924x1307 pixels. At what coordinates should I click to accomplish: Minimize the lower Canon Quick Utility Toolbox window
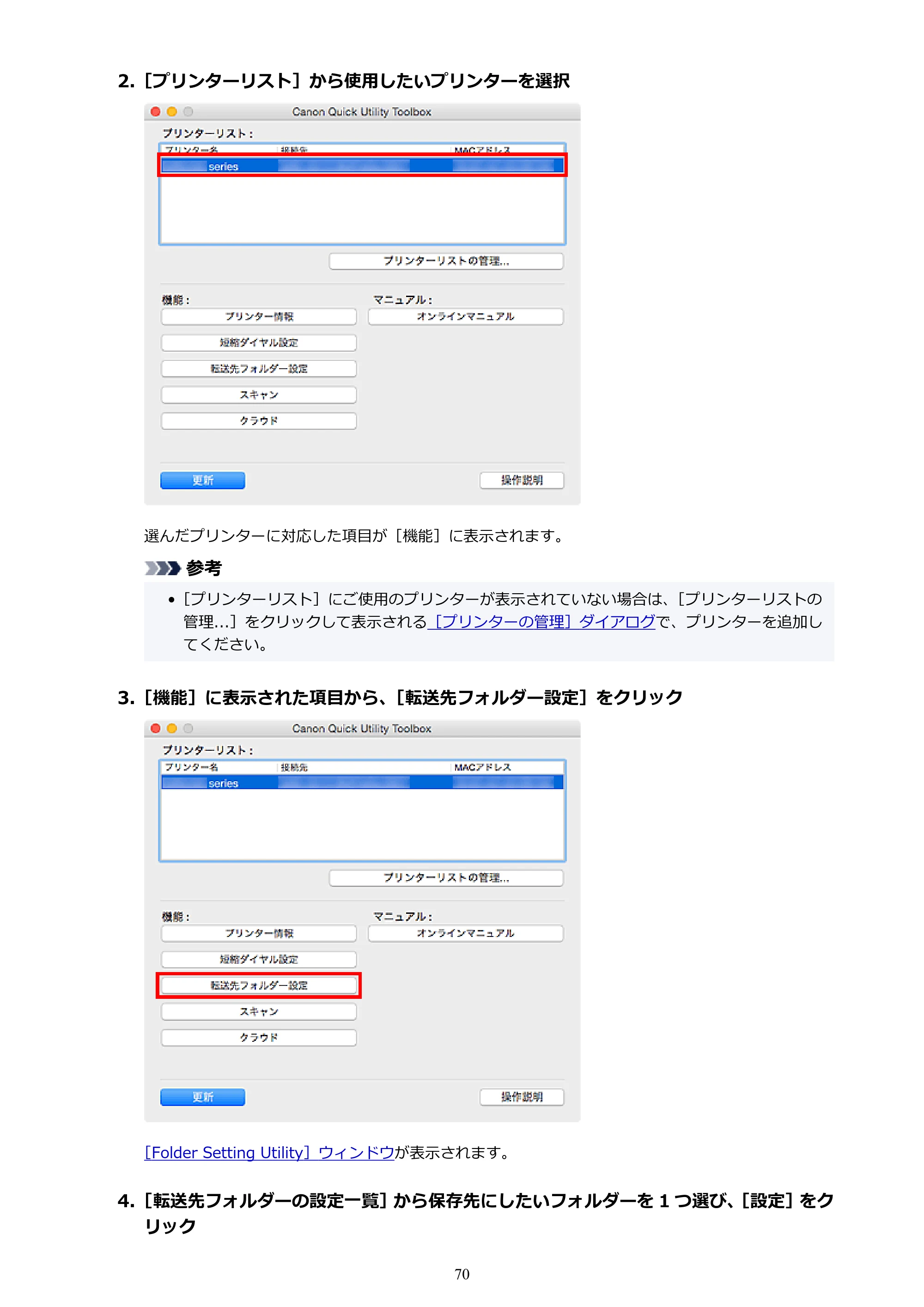172,728
